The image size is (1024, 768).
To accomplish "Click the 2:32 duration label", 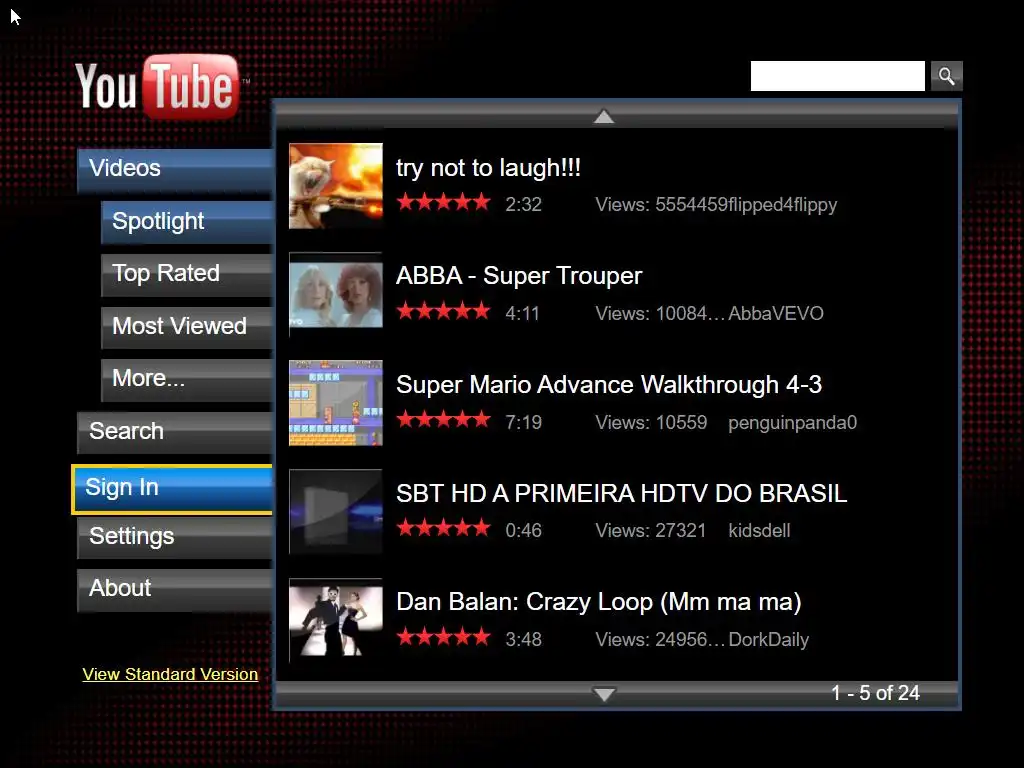I will pyautogui.click(x=523, y=204).
